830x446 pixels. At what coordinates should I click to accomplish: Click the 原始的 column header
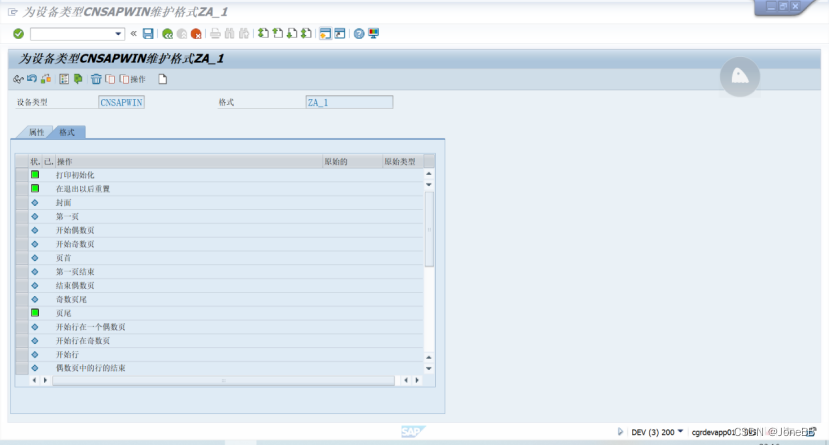(353, 162)
